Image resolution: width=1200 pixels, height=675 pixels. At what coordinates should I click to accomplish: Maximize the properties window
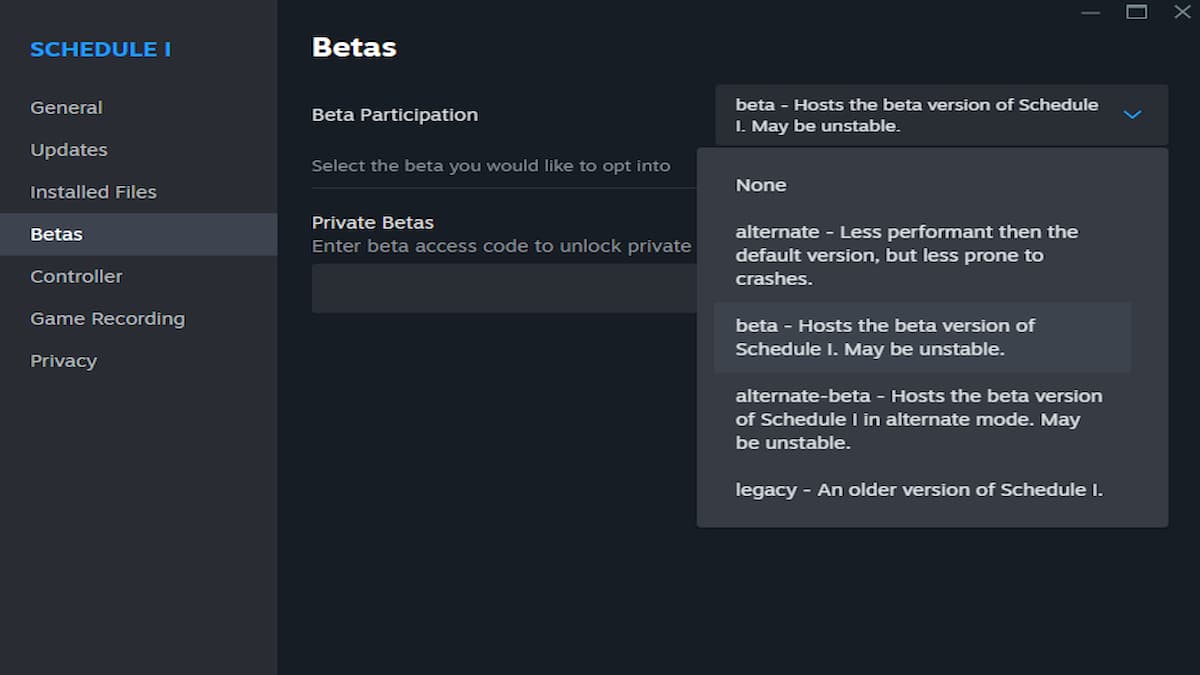(1136, 13)
